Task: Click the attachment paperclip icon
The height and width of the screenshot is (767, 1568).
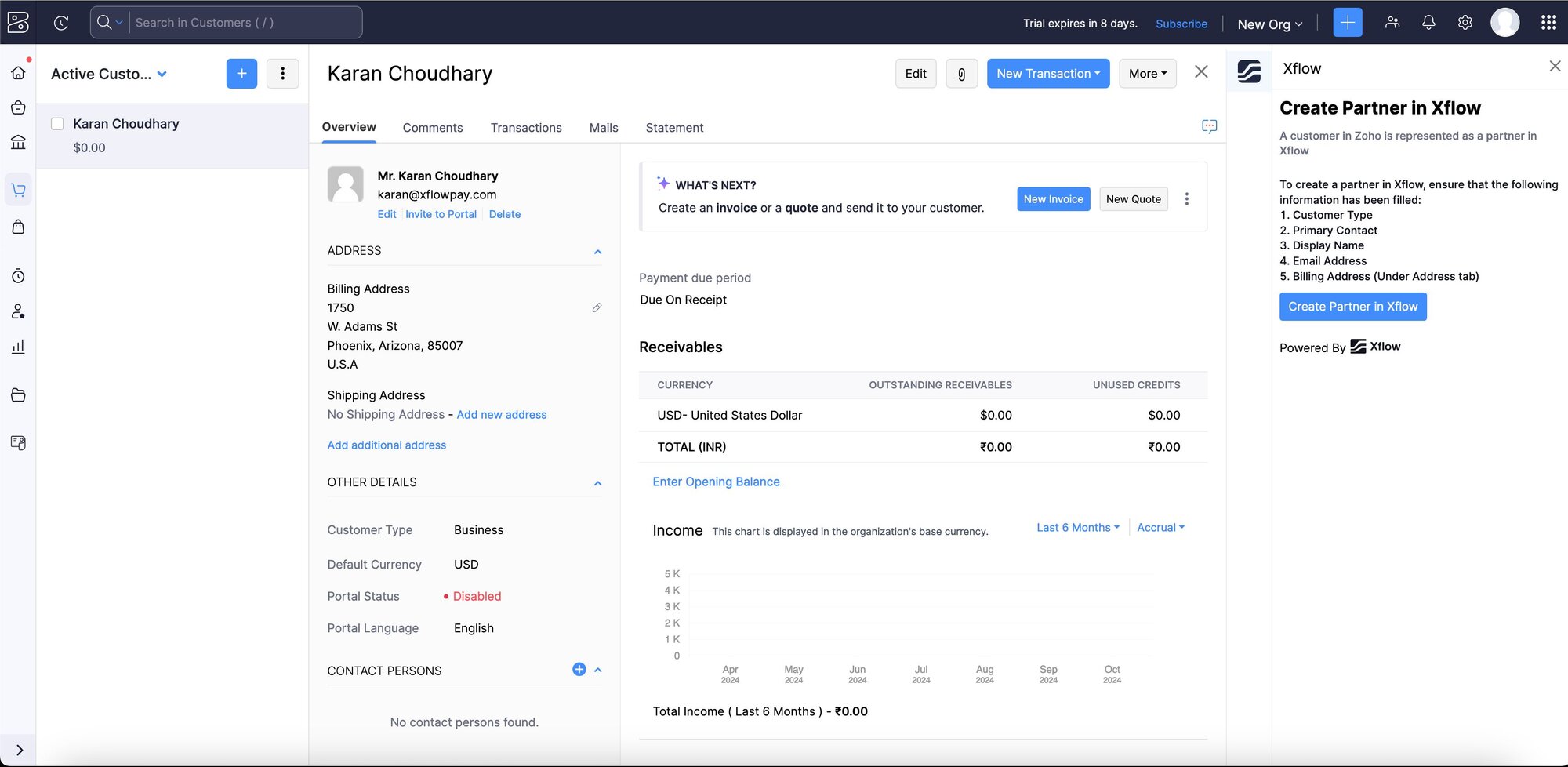Action: click(961, 74)
